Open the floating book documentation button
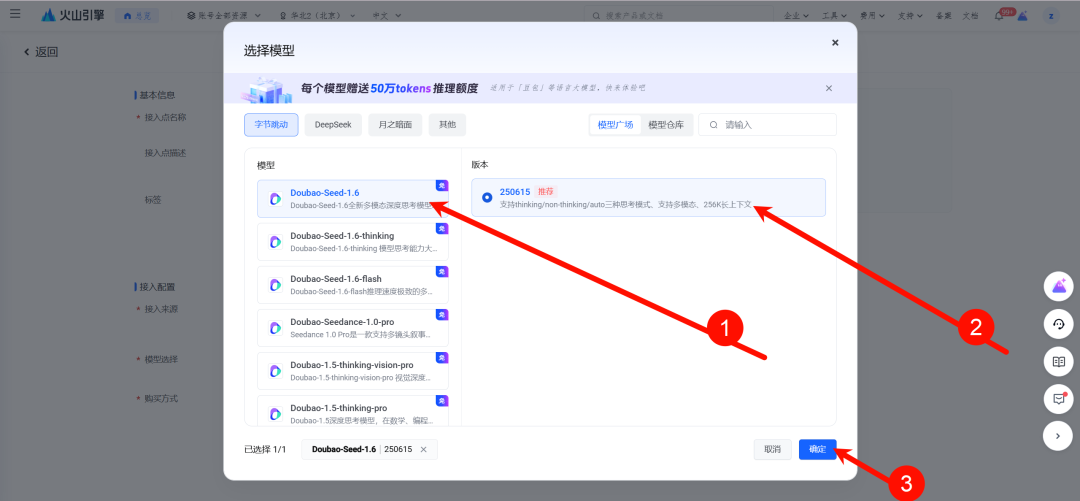This screenshot has width=1080, height=501. point(1059,361)
